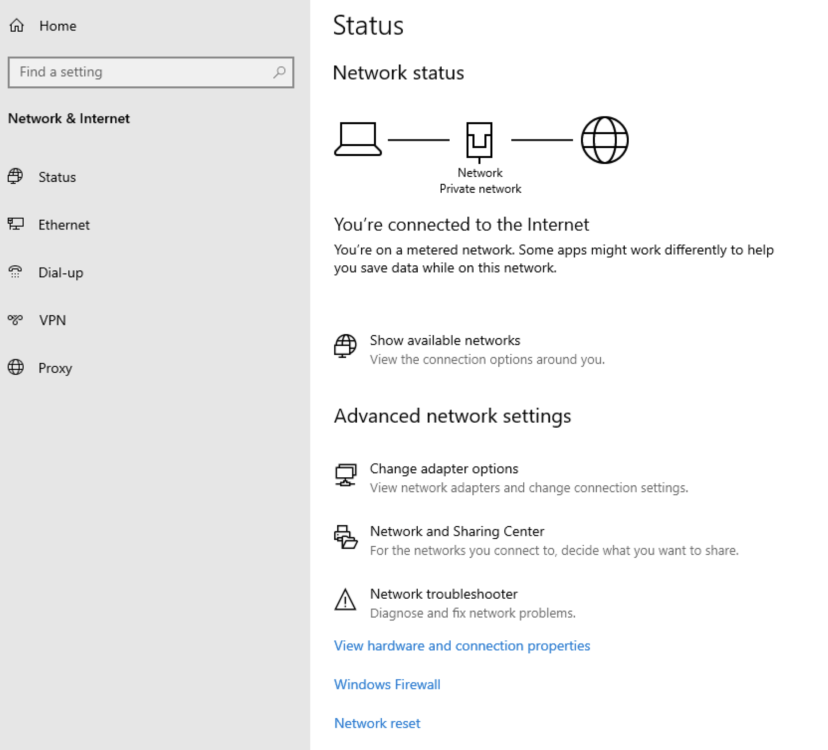Click the large Internet globe diagram icon
The height and width of the screenshot is (750, 828).
tap(604, 140)
